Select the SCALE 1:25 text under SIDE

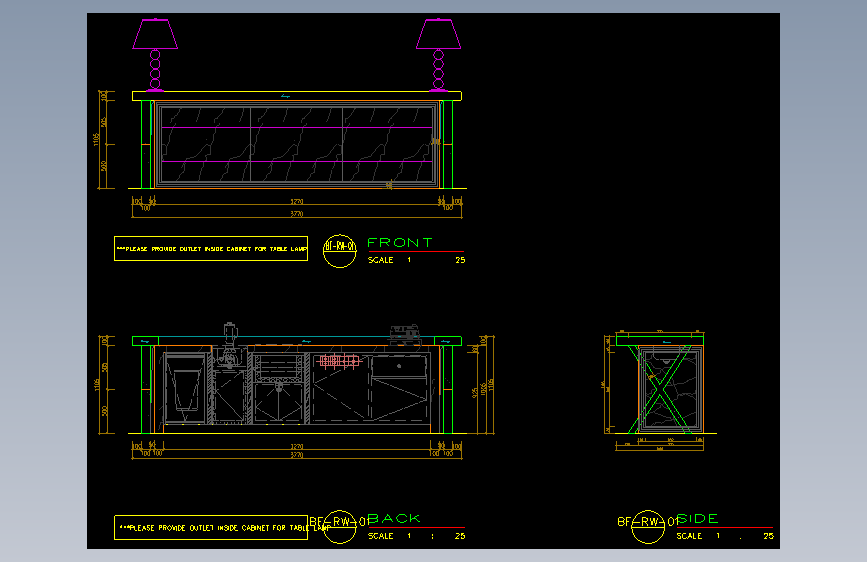coord(725,536)
